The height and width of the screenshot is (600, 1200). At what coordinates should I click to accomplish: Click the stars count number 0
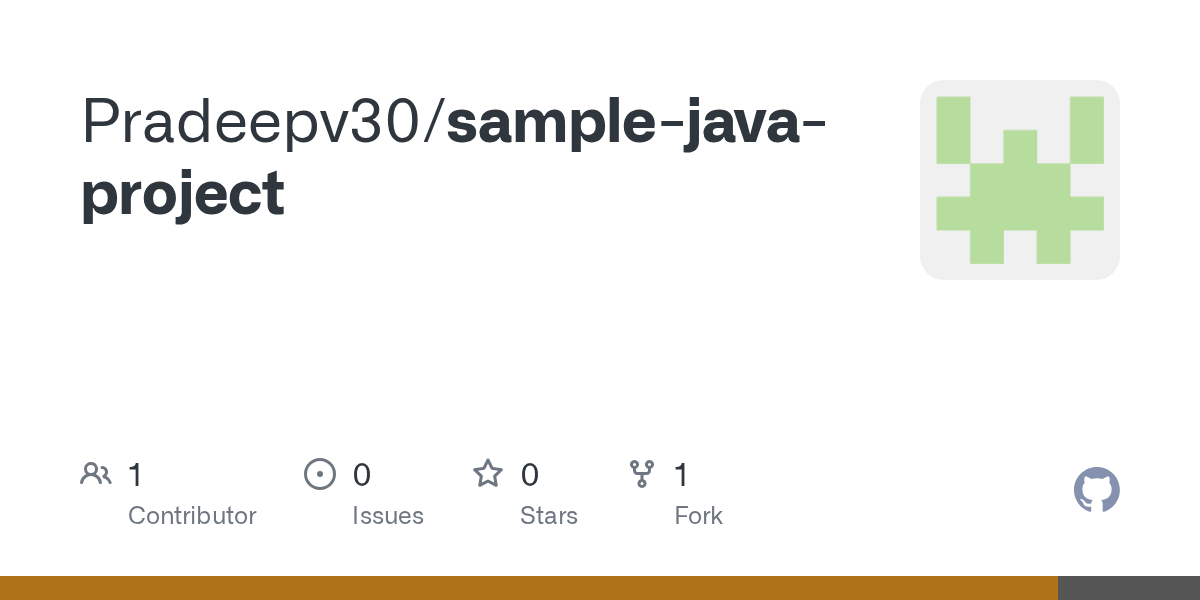pyautogui.click(x=530, y=475)
